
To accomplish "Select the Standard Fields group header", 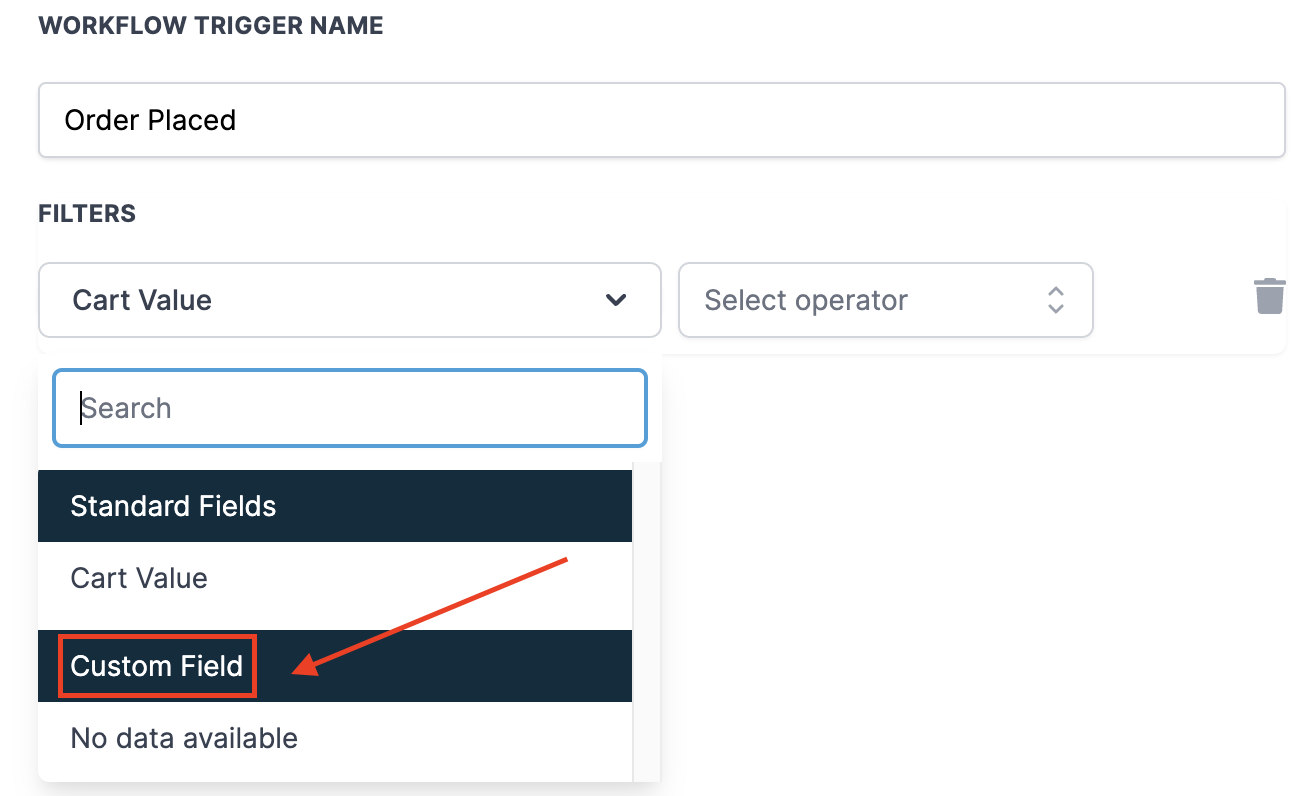I will (335, 506).
